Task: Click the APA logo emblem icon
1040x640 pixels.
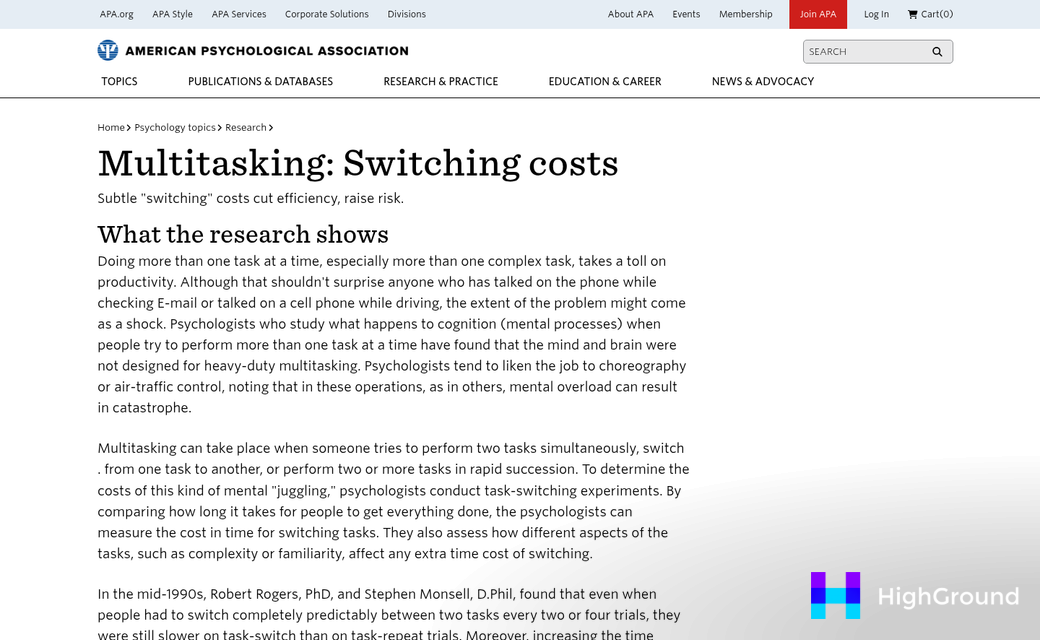Action: [107, 50]
